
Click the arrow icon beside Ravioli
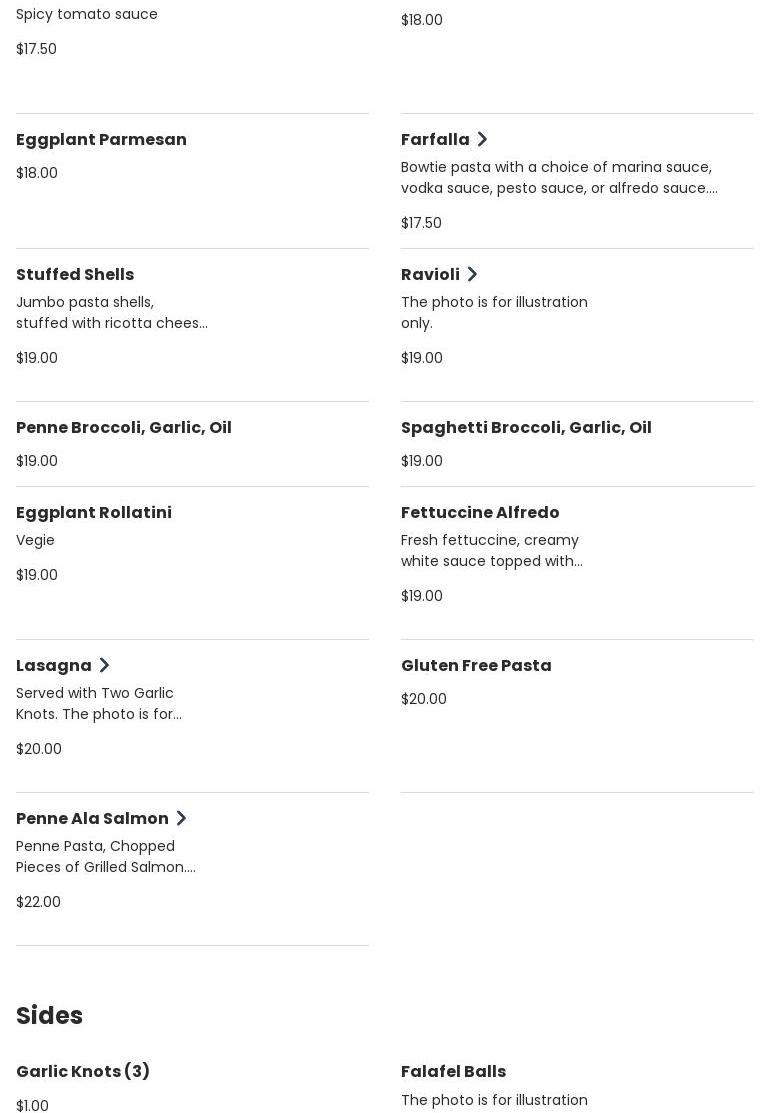coord(472,274)
